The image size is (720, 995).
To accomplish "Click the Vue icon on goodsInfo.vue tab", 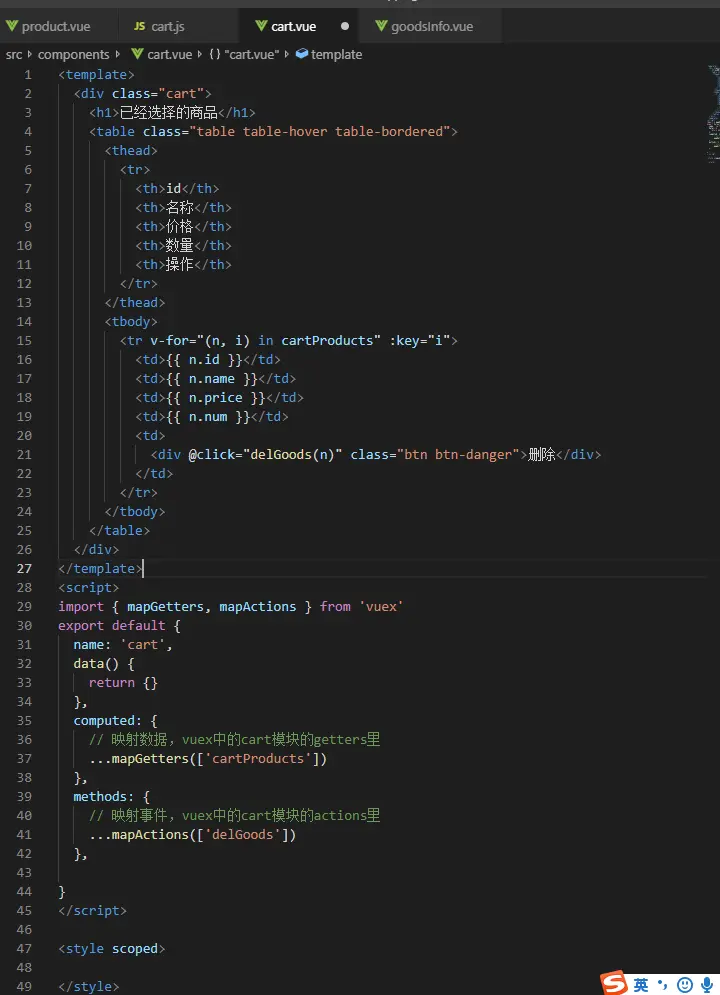I will 381,26.
